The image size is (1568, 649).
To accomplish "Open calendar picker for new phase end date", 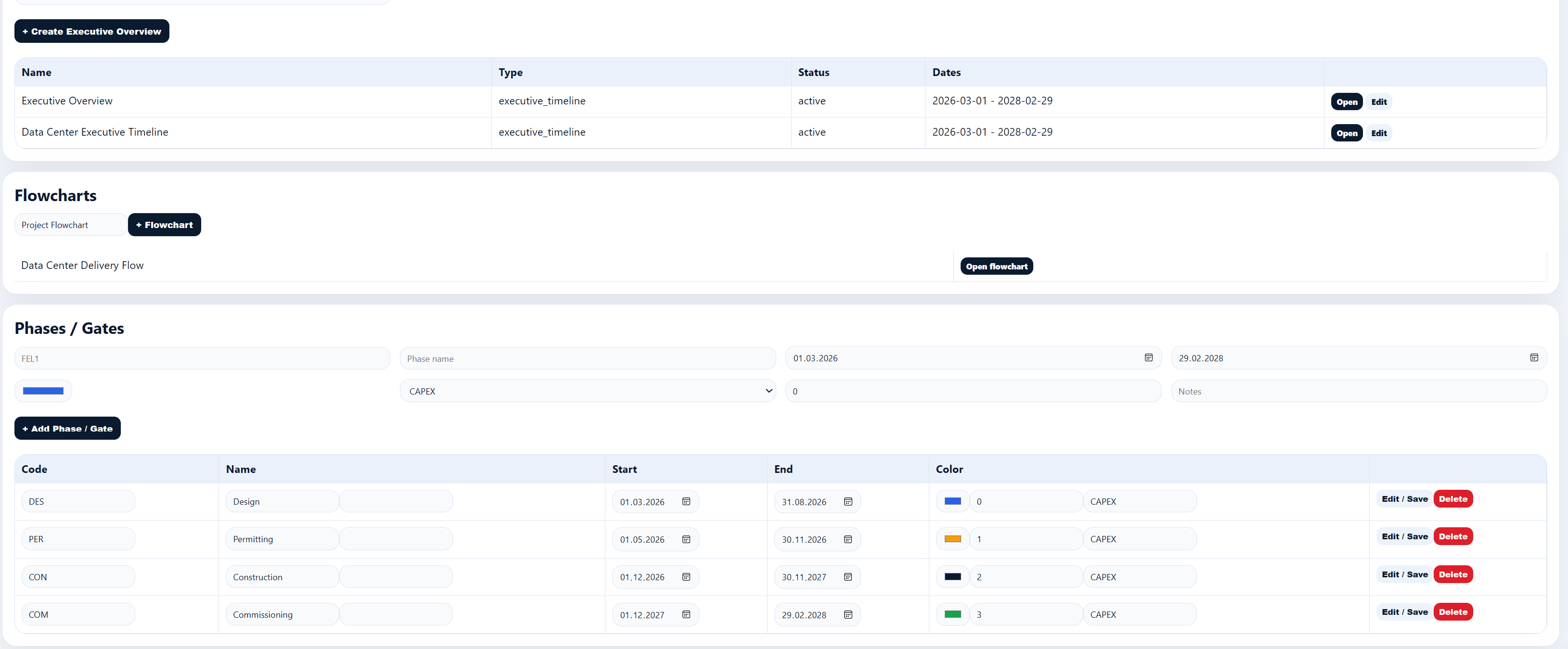I will 1534,357.
